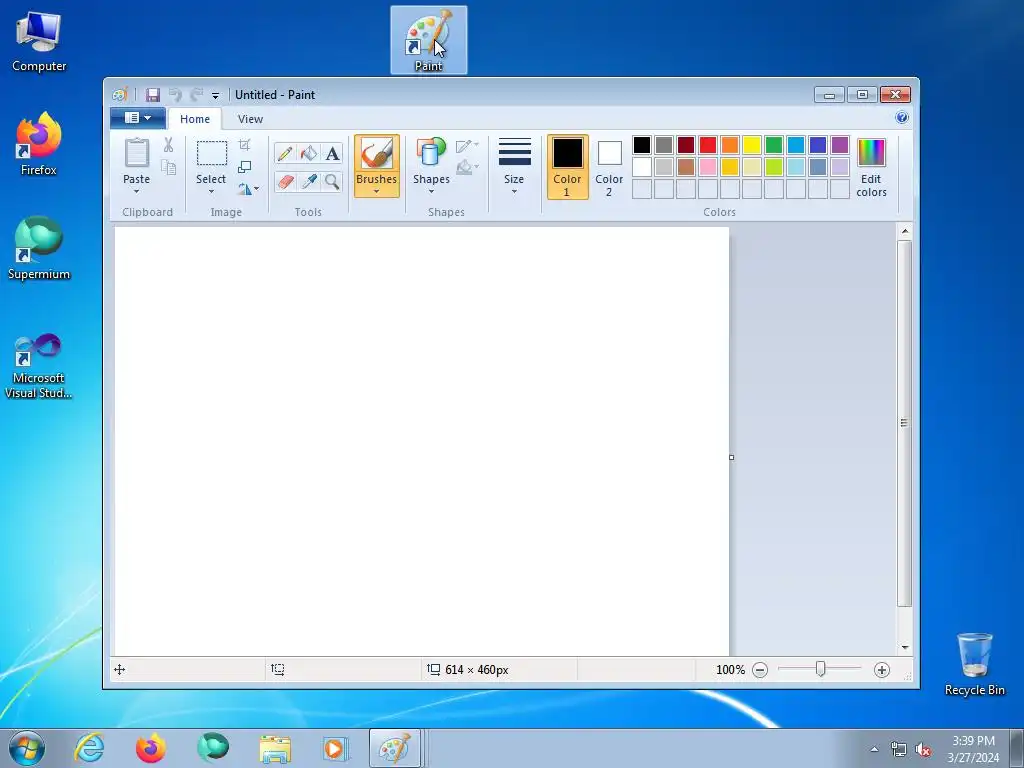Open the Supermium desktop shortcut
Image resolution: width=1024 pixels, height=768 pixels.
[39, 248]
